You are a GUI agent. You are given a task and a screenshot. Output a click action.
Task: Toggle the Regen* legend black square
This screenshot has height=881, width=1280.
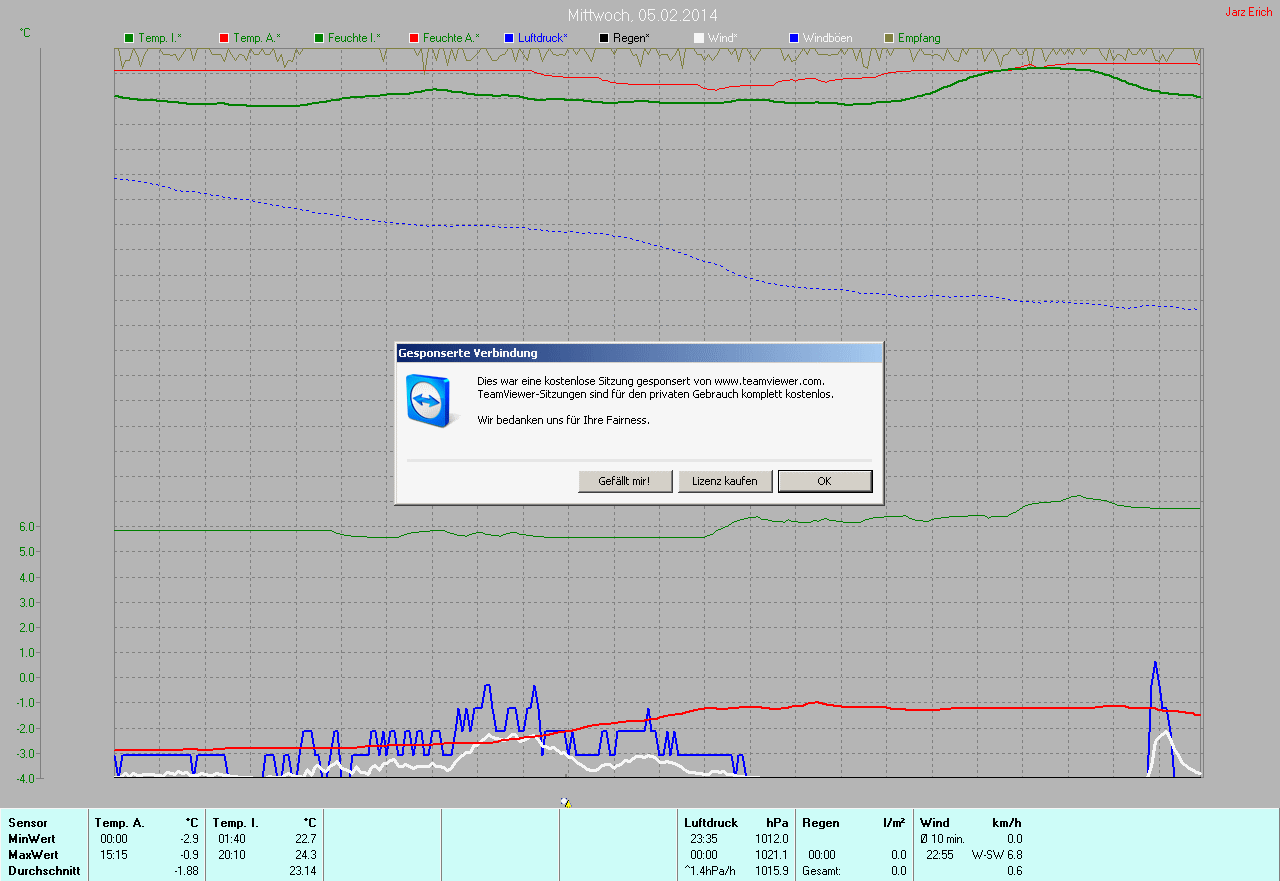pyautogui.click(x=604, y=38)
